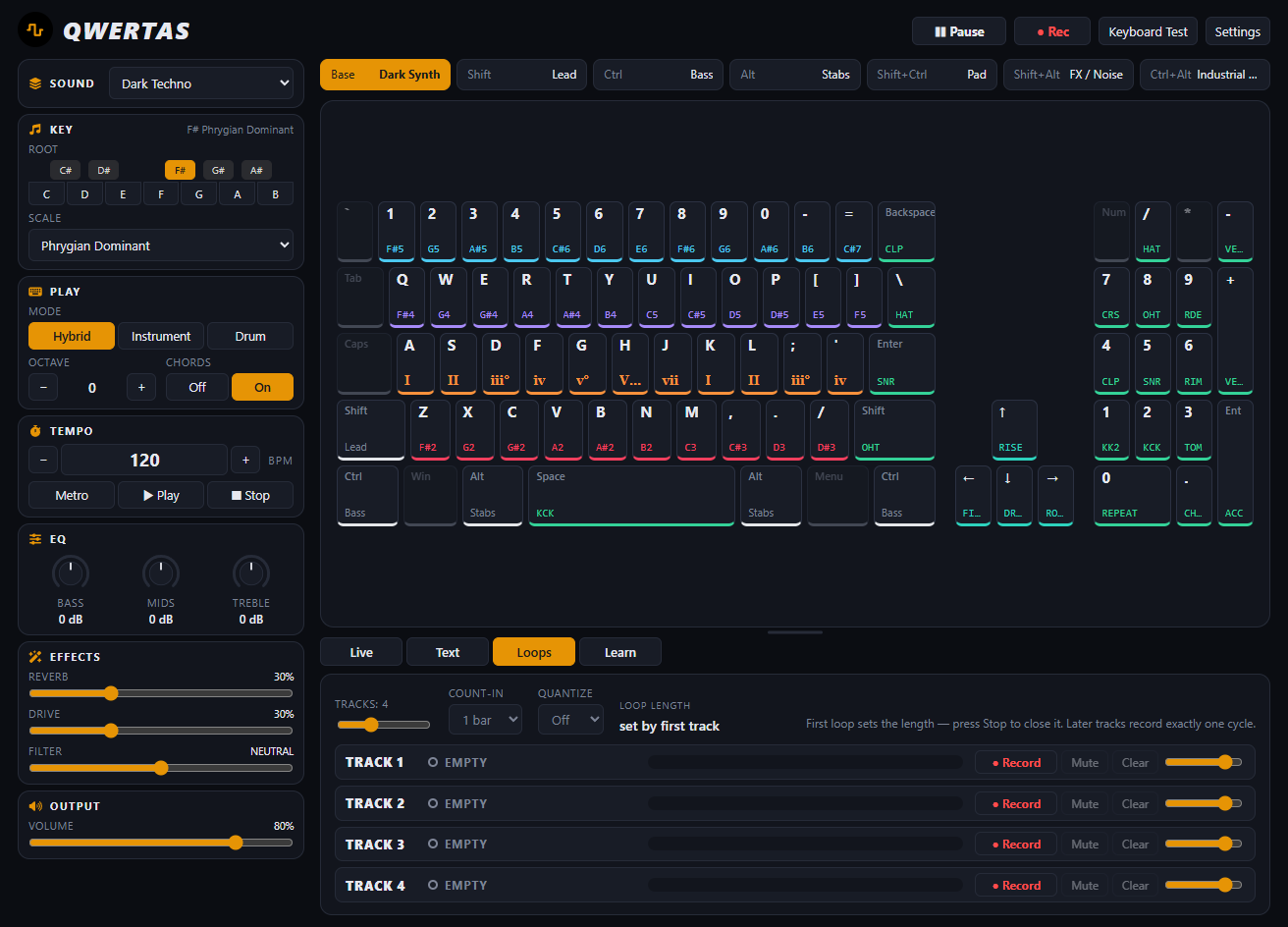Viewport: 1288px width, 927px height.
Task: Click the EQ sliders icon
Action: (x=35, y=539)
